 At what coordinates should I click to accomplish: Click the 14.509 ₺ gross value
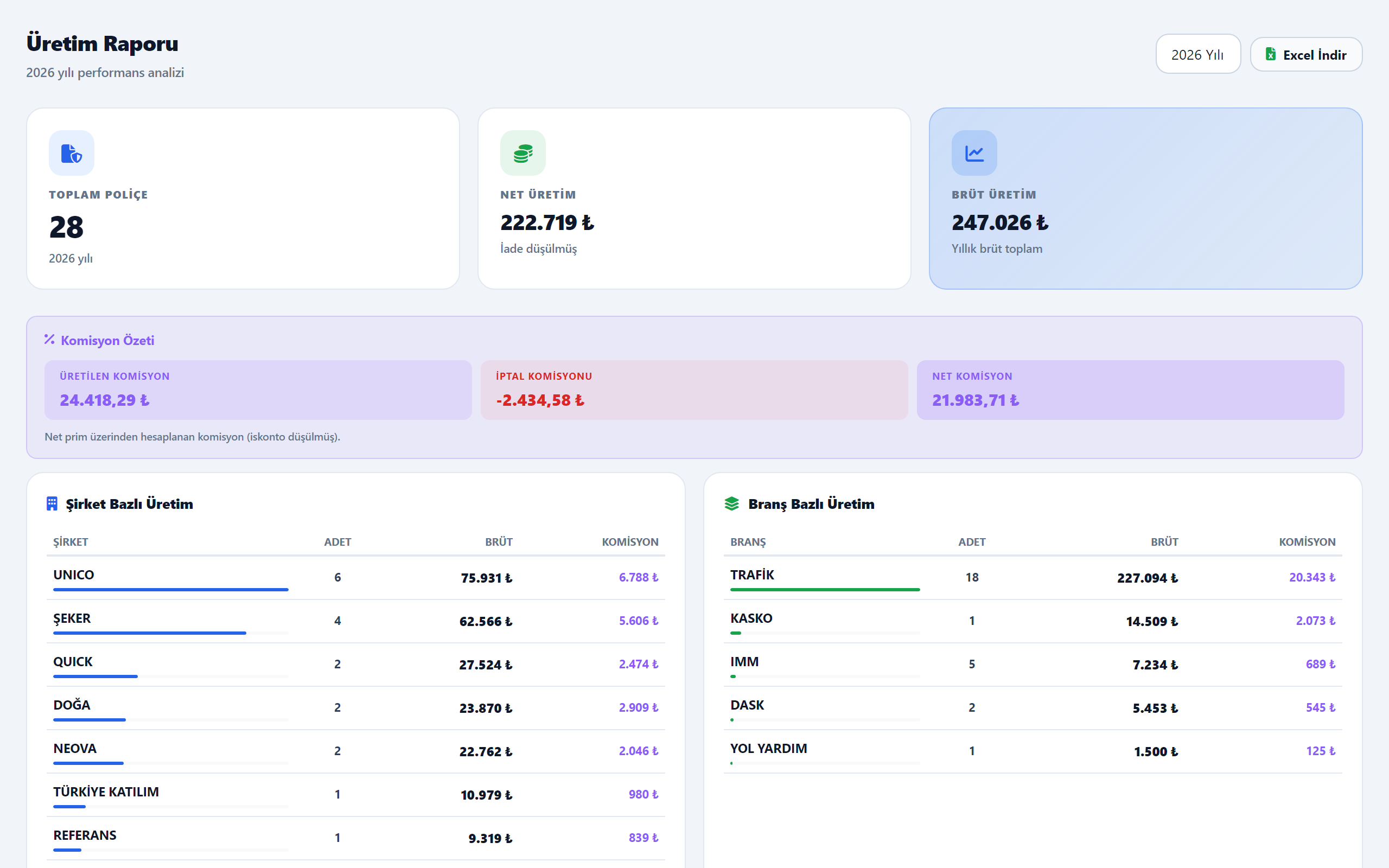point(1152,621)
